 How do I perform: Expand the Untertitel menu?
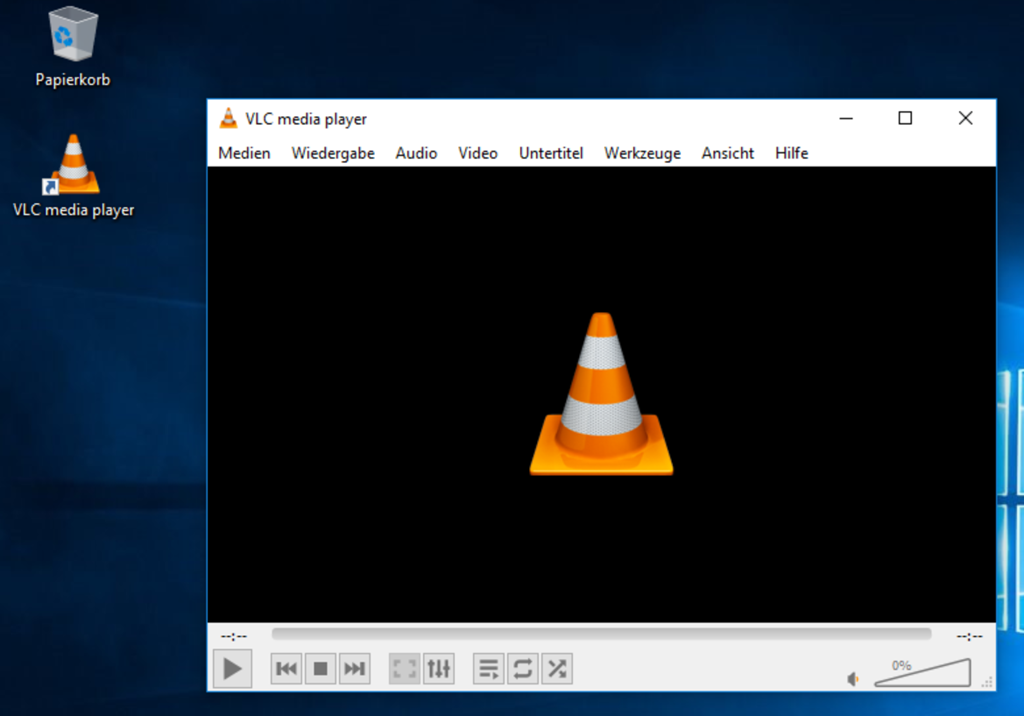551,153
